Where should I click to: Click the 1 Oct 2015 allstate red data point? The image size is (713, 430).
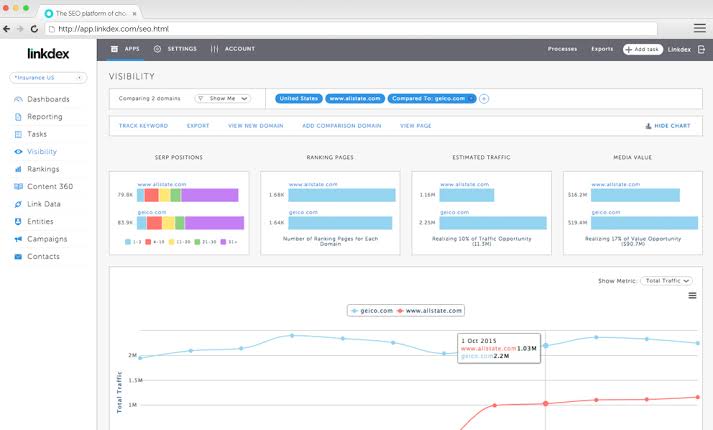point(545,403)
